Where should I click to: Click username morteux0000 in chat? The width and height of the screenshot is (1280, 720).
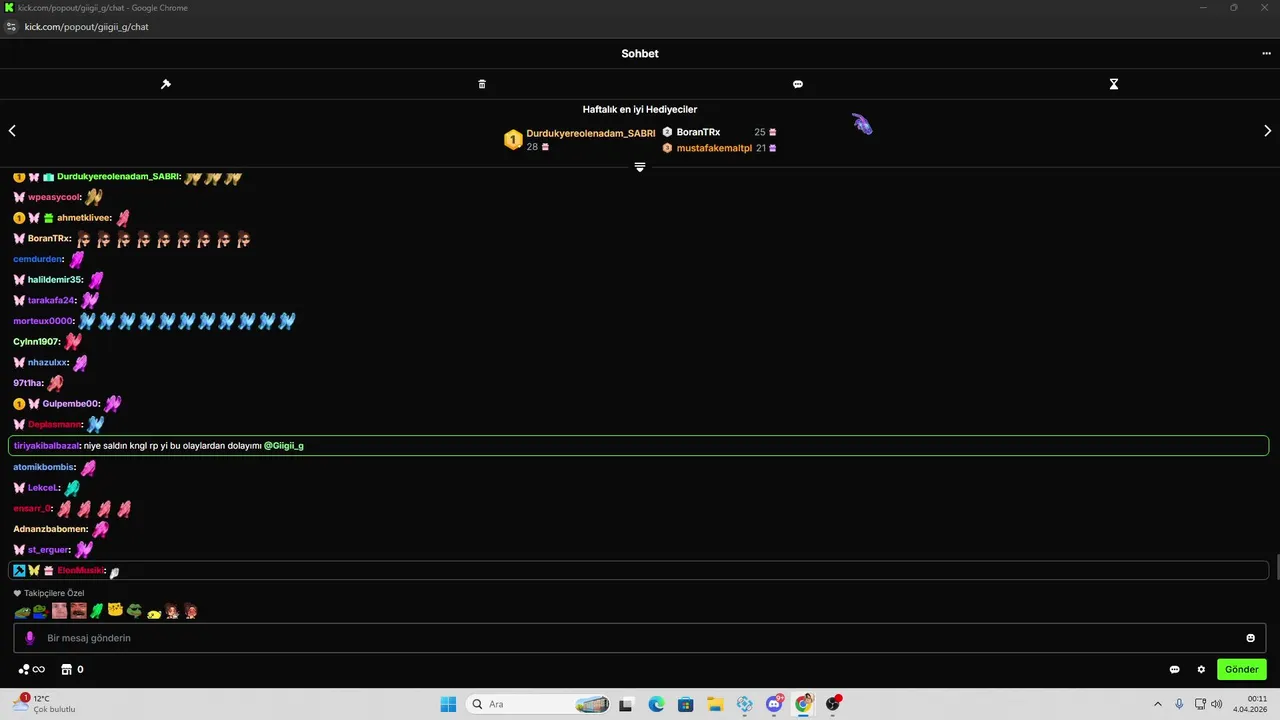tap(43, 321)
